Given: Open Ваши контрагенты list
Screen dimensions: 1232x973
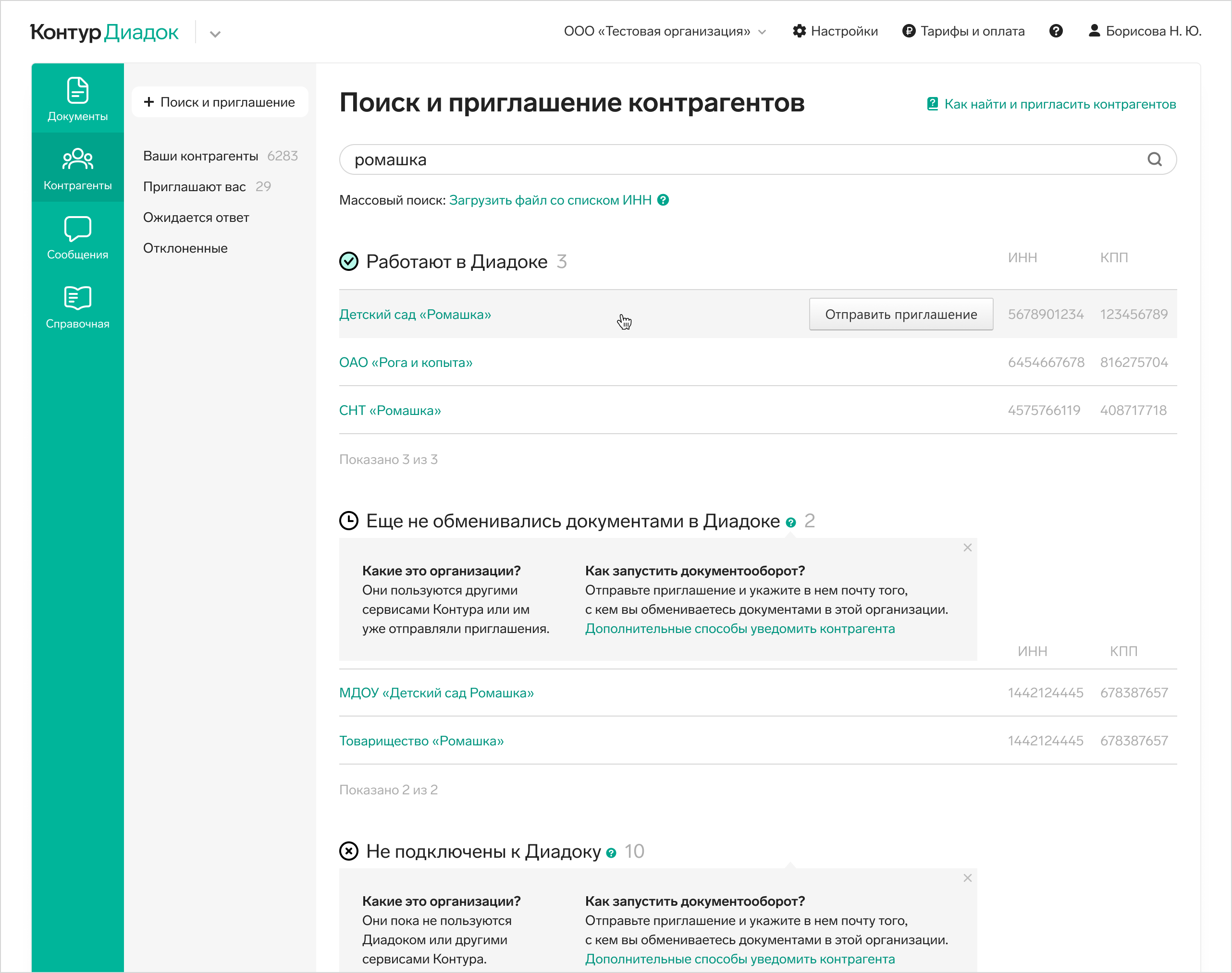Looking at the screenshot, I should 200,156.
